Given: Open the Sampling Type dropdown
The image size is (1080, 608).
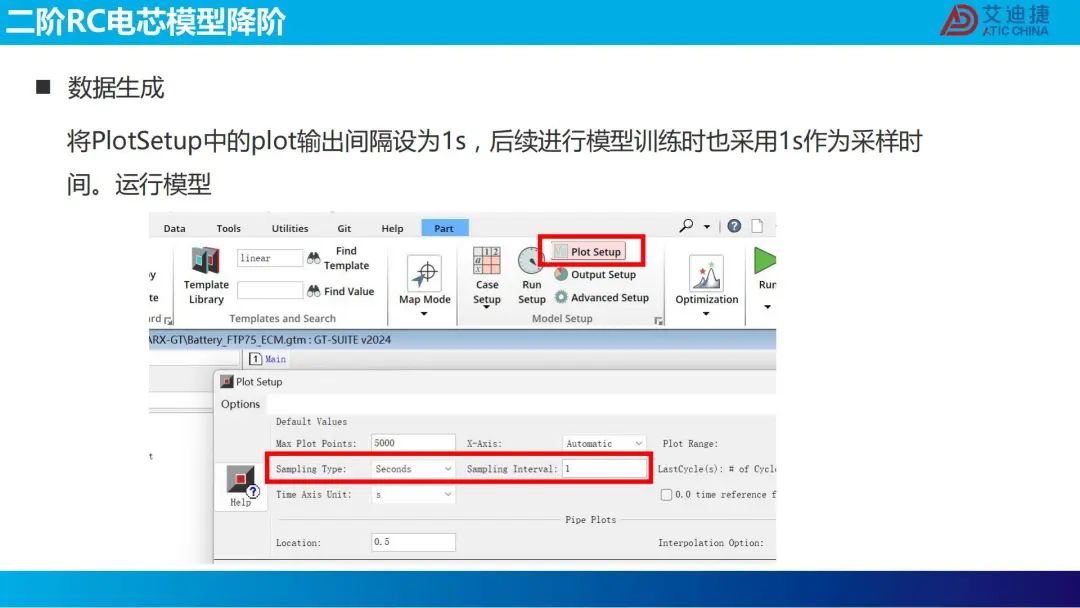Looking at the screenshot, I should tap(413, 469).
